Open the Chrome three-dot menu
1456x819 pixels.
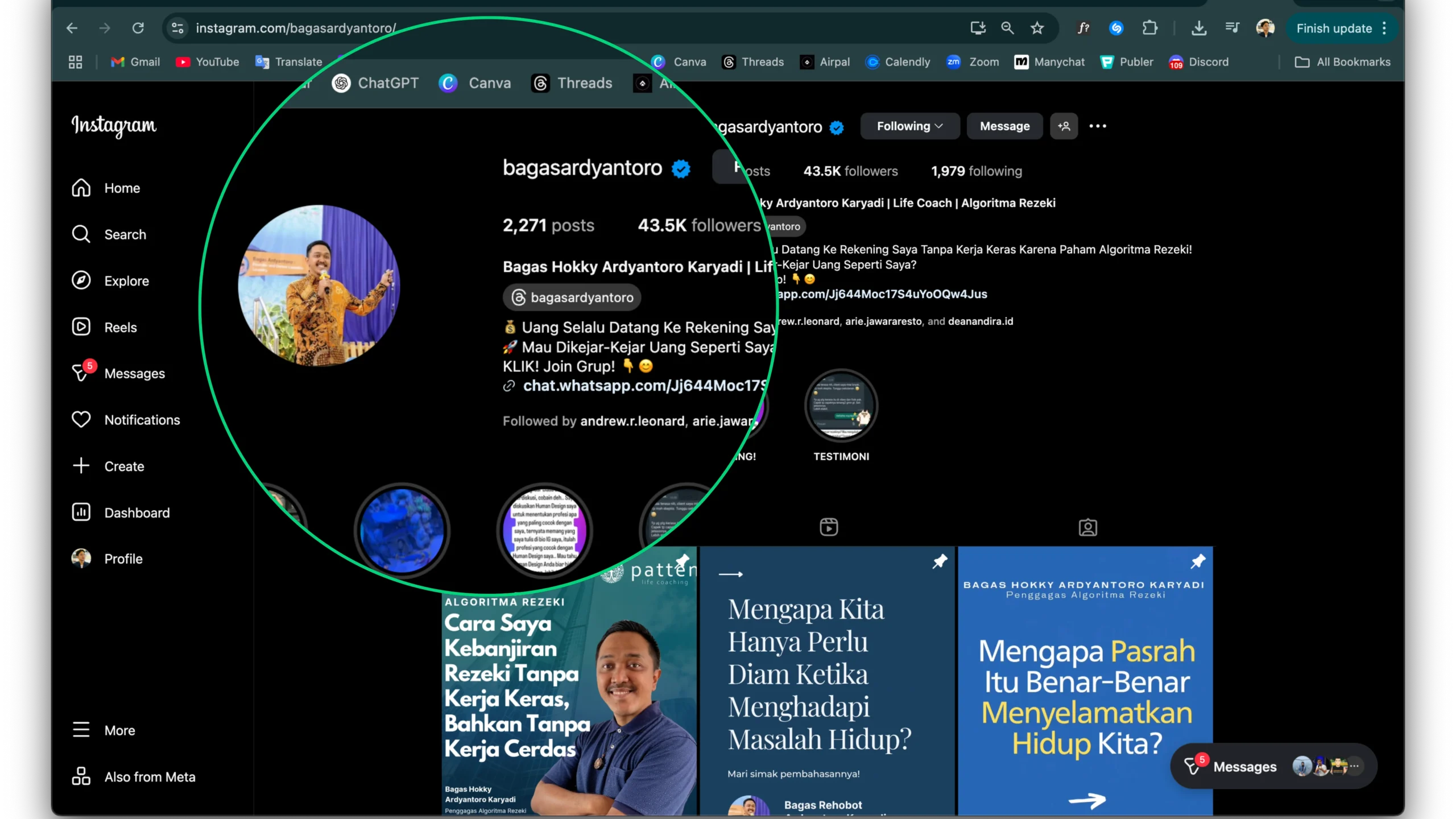[1384, 28]
